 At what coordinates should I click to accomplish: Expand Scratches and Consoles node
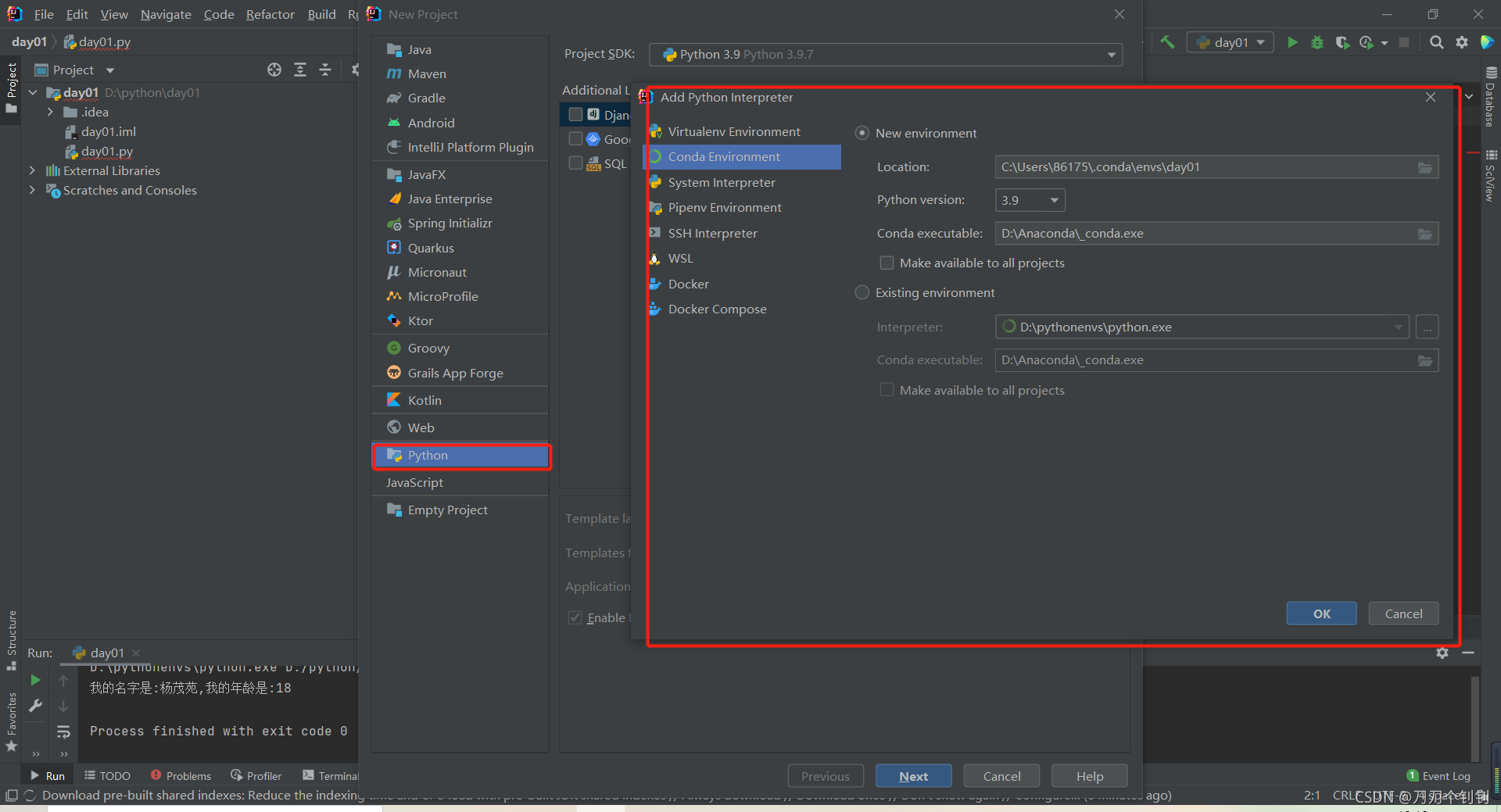[32, 190]
